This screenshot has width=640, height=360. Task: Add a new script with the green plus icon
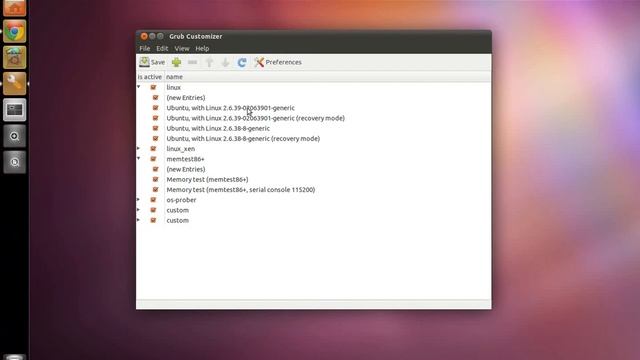click(176, 62)
